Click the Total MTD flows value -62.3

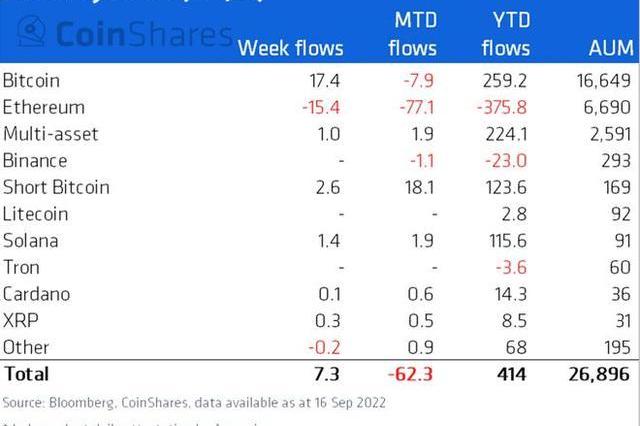(410, 374)
